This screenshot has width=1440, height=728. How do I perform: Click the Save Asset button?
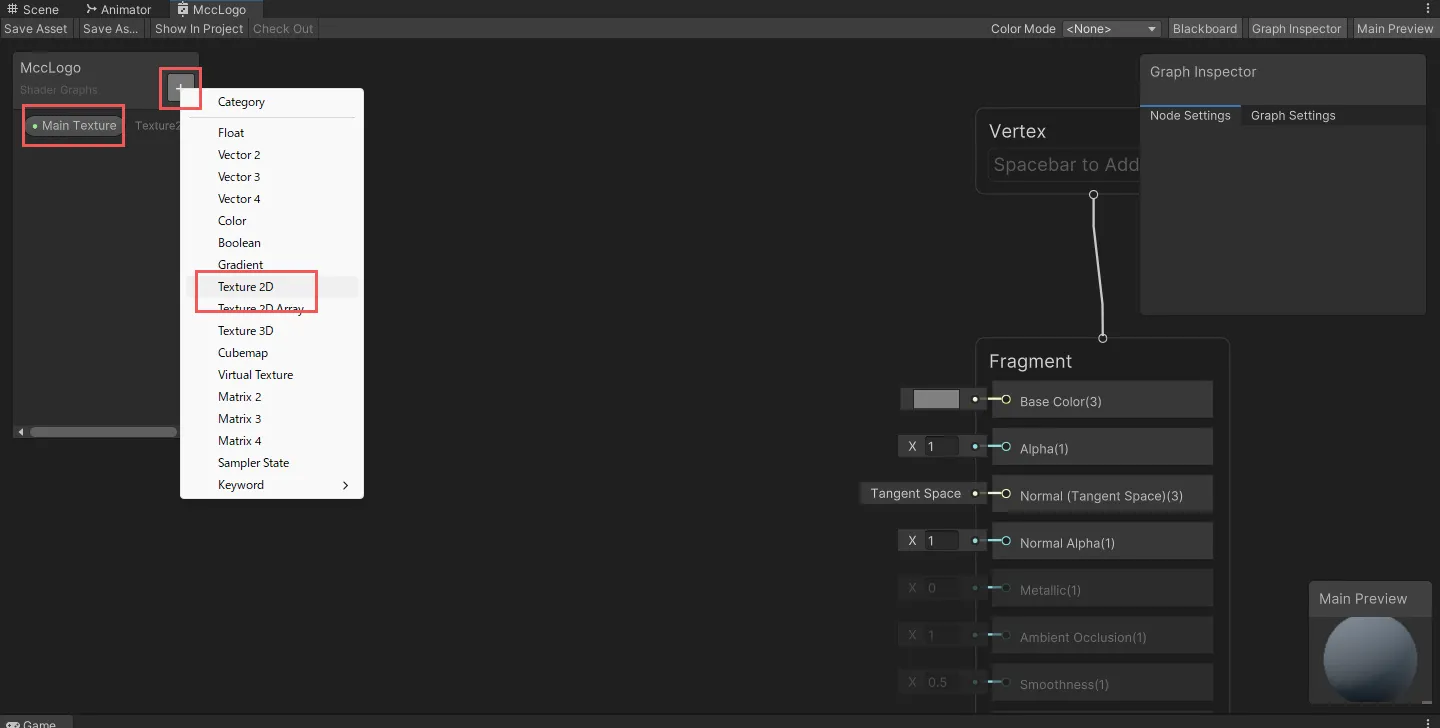[x=36, y=29]
